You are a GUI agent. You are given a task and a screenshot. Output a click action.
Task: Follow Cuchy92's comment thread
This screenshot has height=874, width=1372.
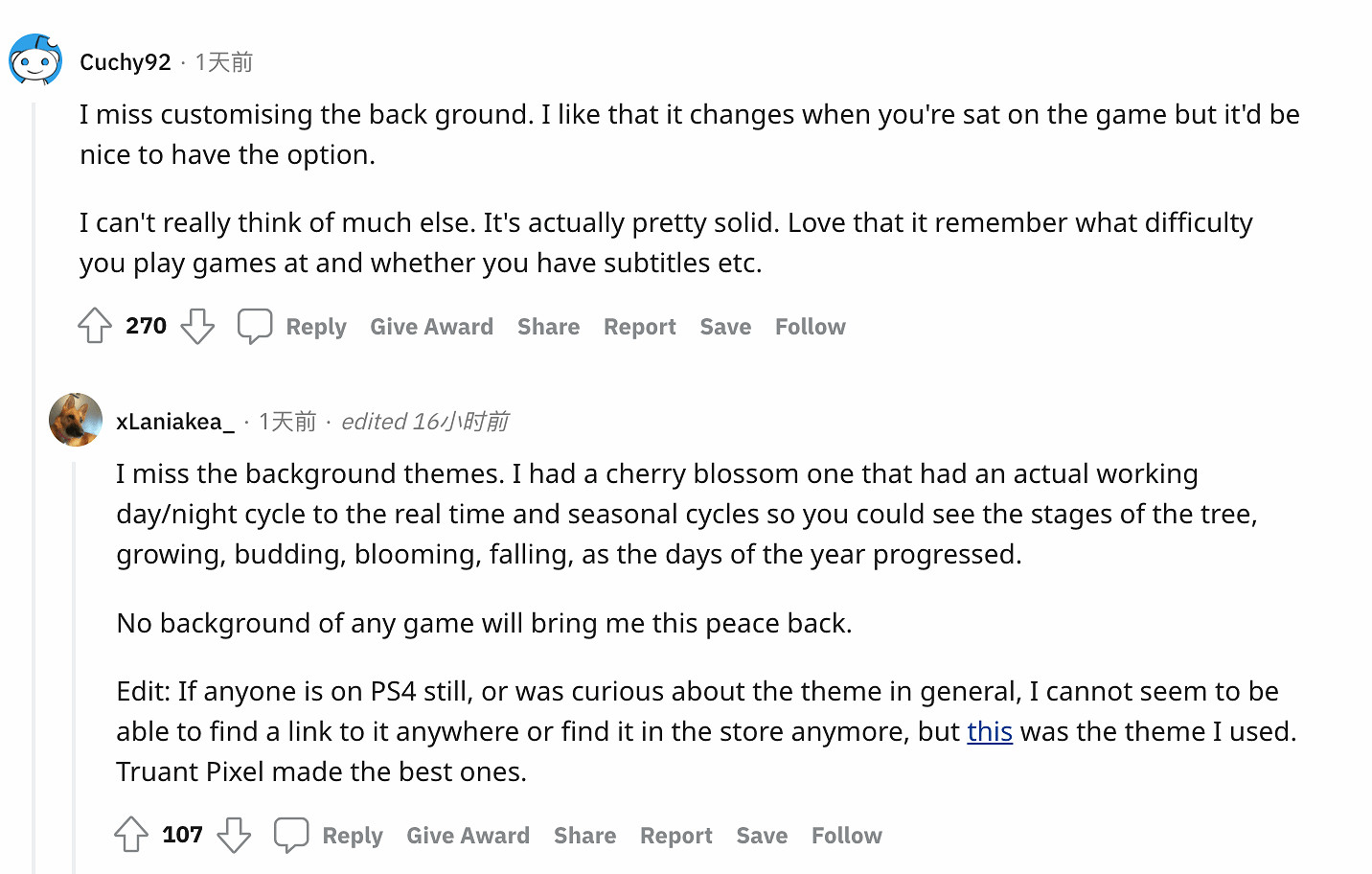click(x=810, y=327)
